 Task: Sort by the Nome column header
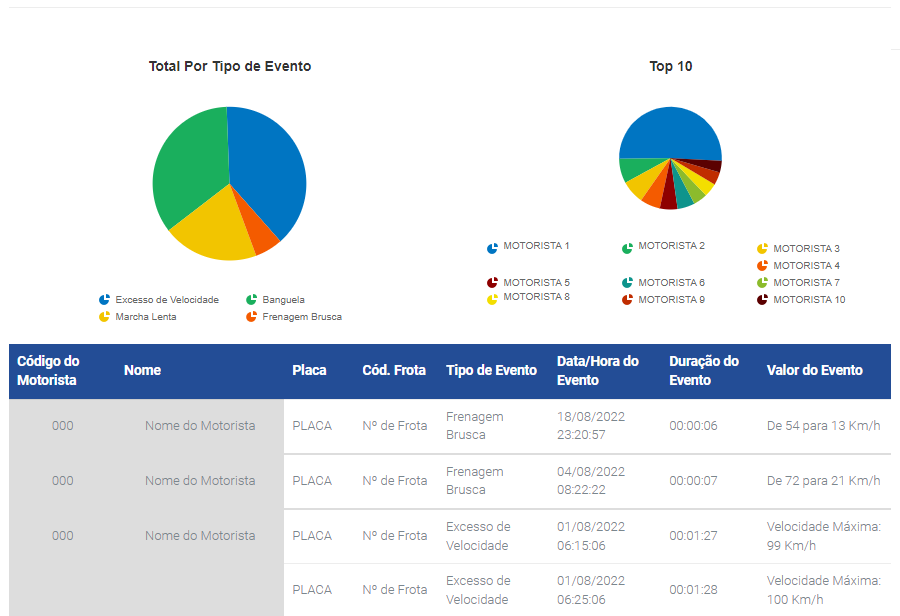[x=142, y=370]
